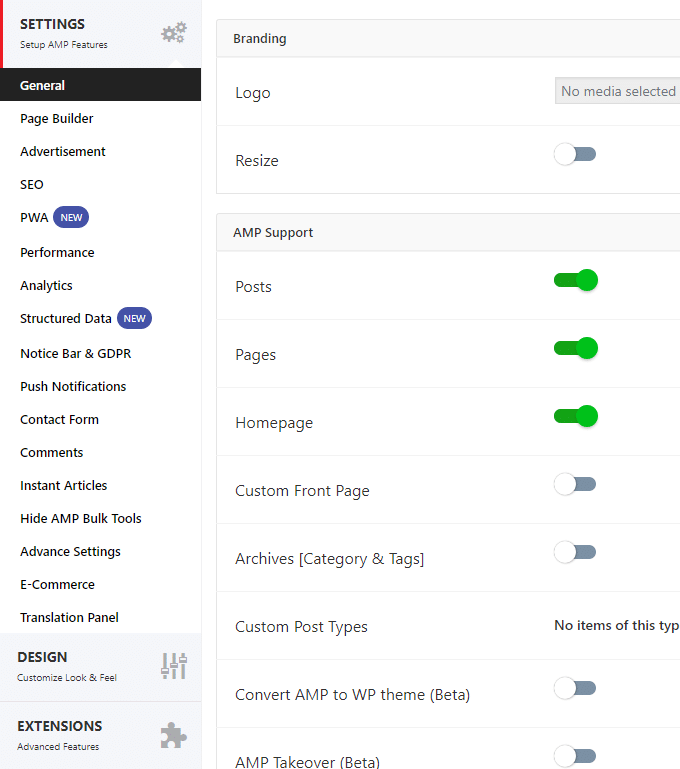Expand the Extensions section
The width and height of the screenshot is (680, 769).
click(x=101, y=736)
